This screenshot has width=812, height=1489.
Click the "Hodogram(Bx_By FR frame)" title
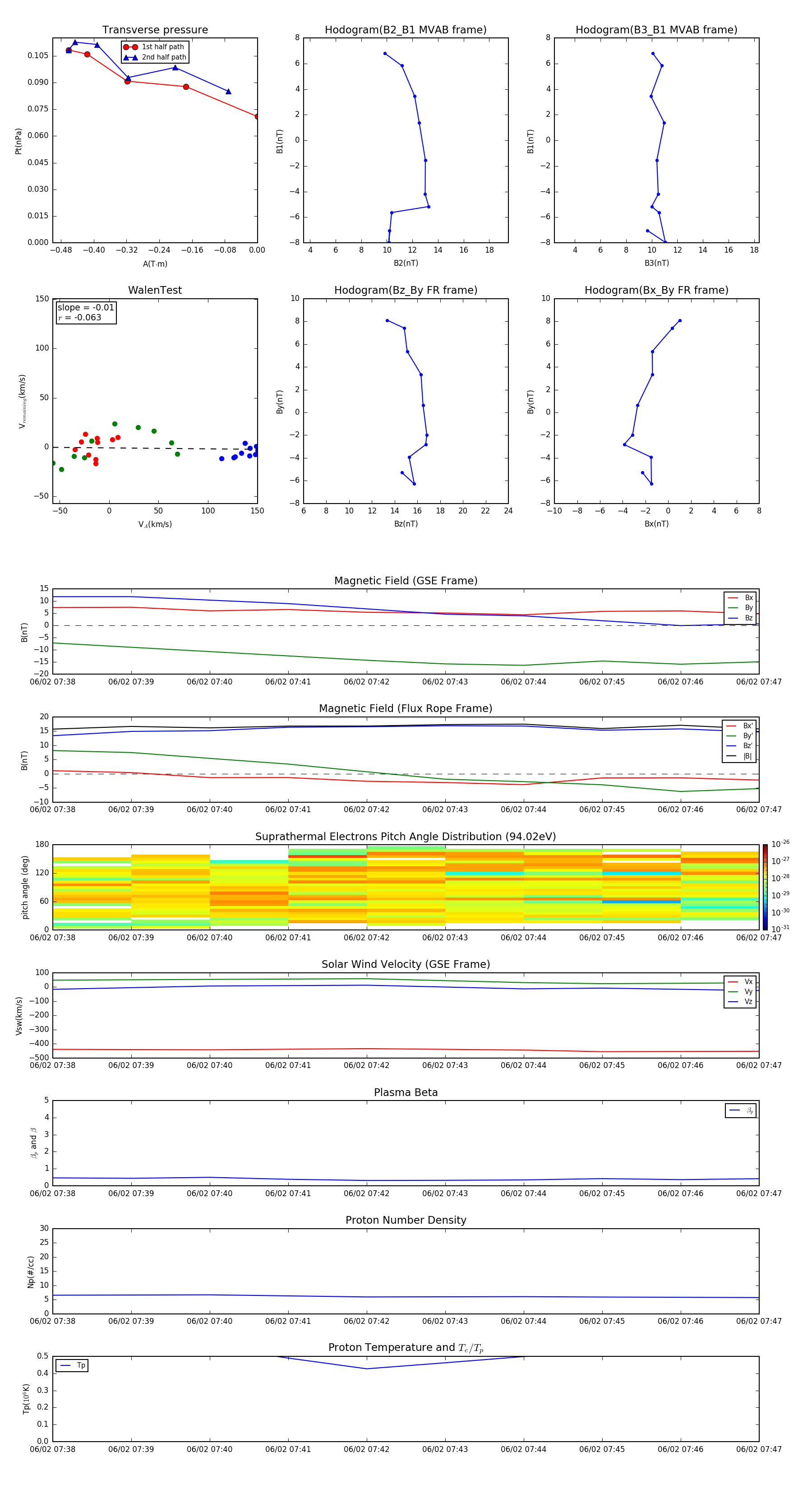[x=656, y=290]
